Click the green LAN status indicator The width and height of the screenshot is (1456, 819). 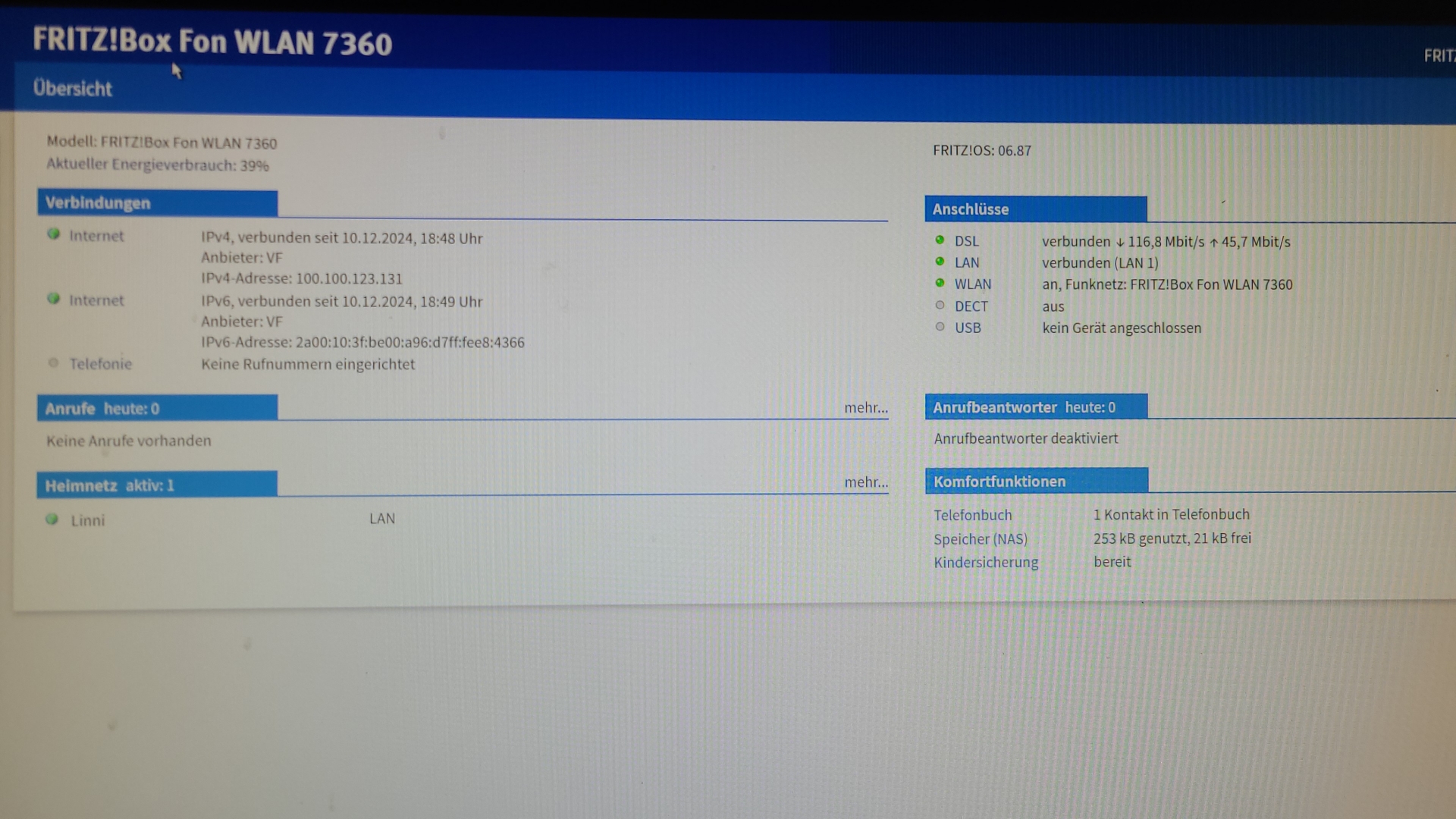coord(940,262)
